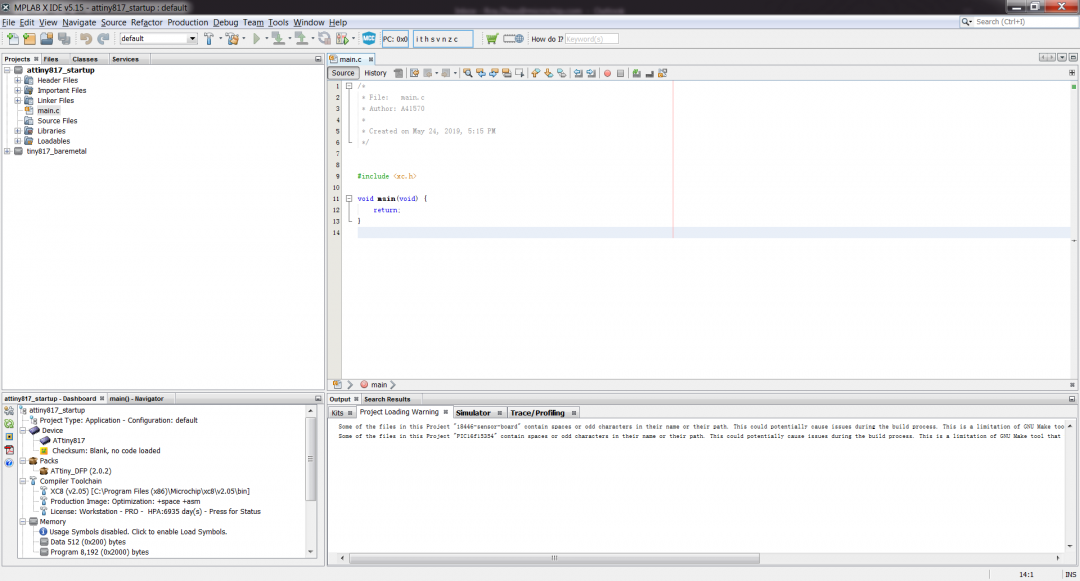
Task: Collapse the Device node in Dashboard
Action: [x=23, y=430]
